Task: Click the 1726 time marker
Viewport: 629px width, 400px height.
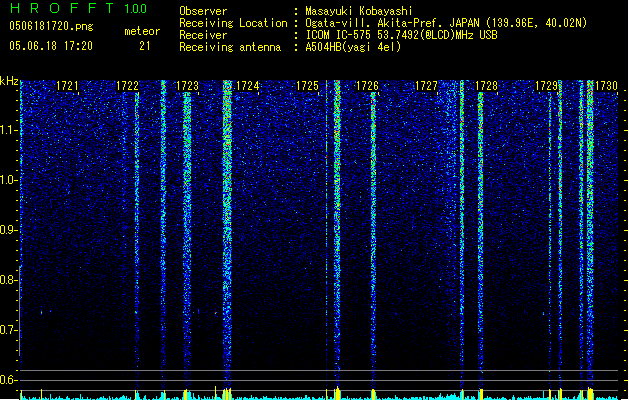Action: (367, 86)
